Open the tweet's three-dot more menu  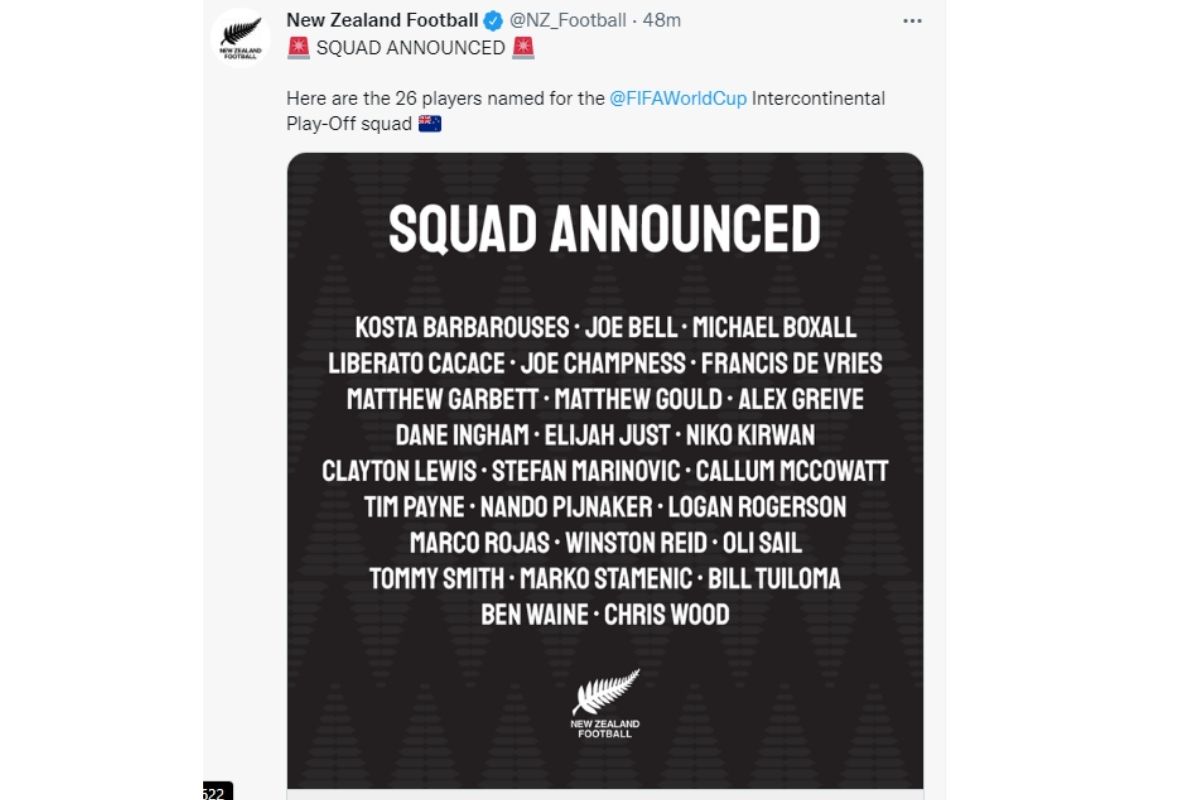pos(912,21)
